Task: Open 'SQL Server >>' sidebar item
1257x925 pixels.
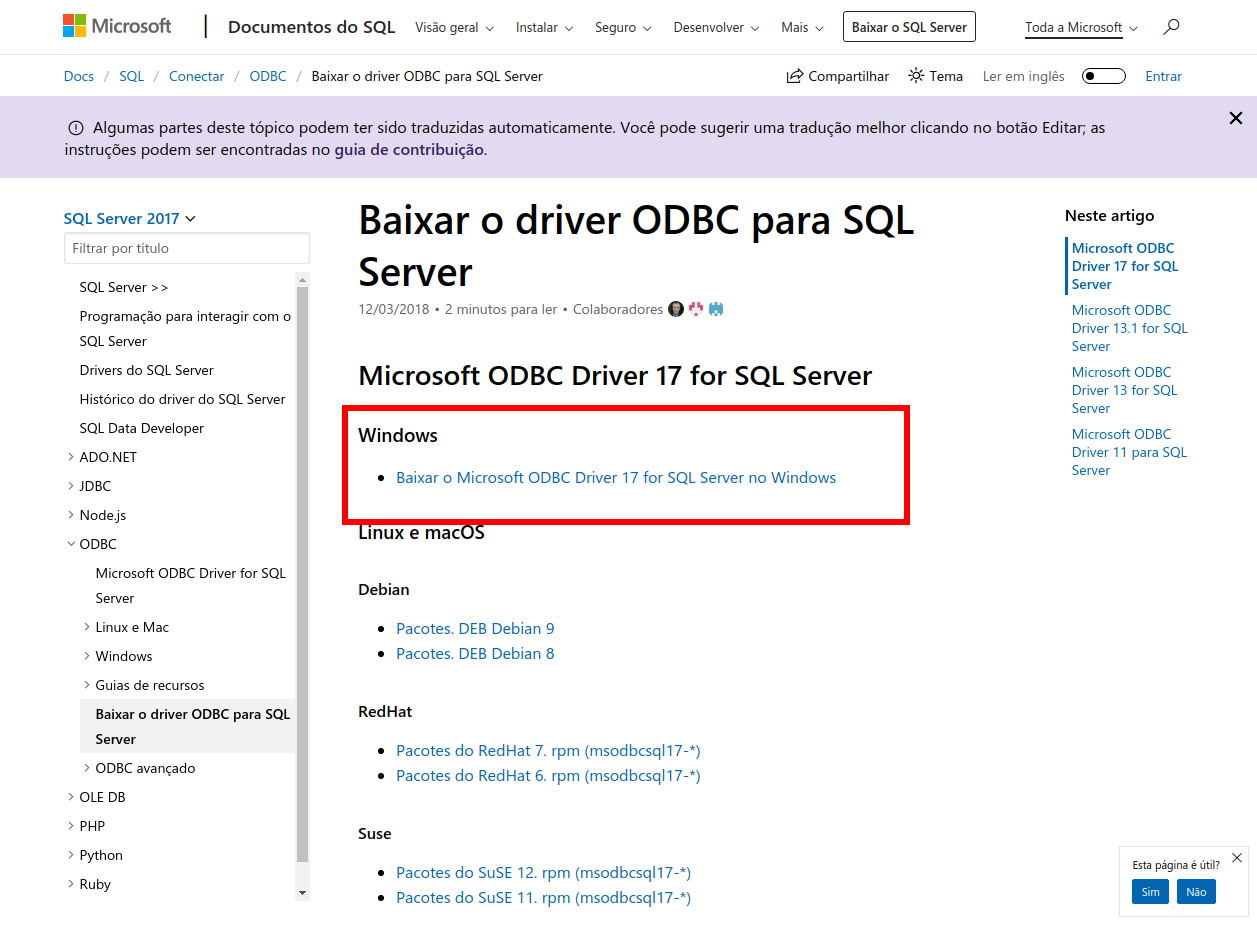Action: [x=124, y=287]
